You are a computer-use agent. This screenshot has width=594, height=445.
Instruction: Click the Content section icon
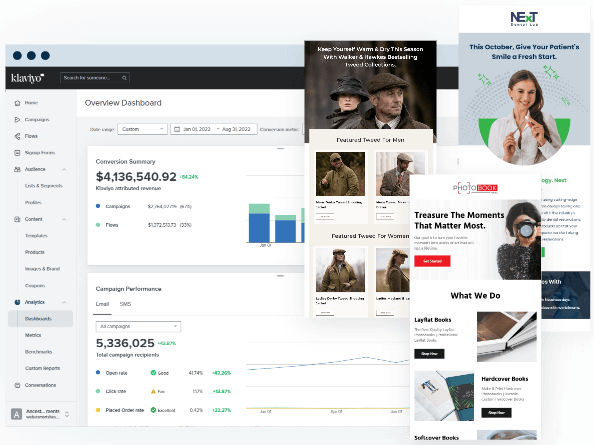point(17,219)
